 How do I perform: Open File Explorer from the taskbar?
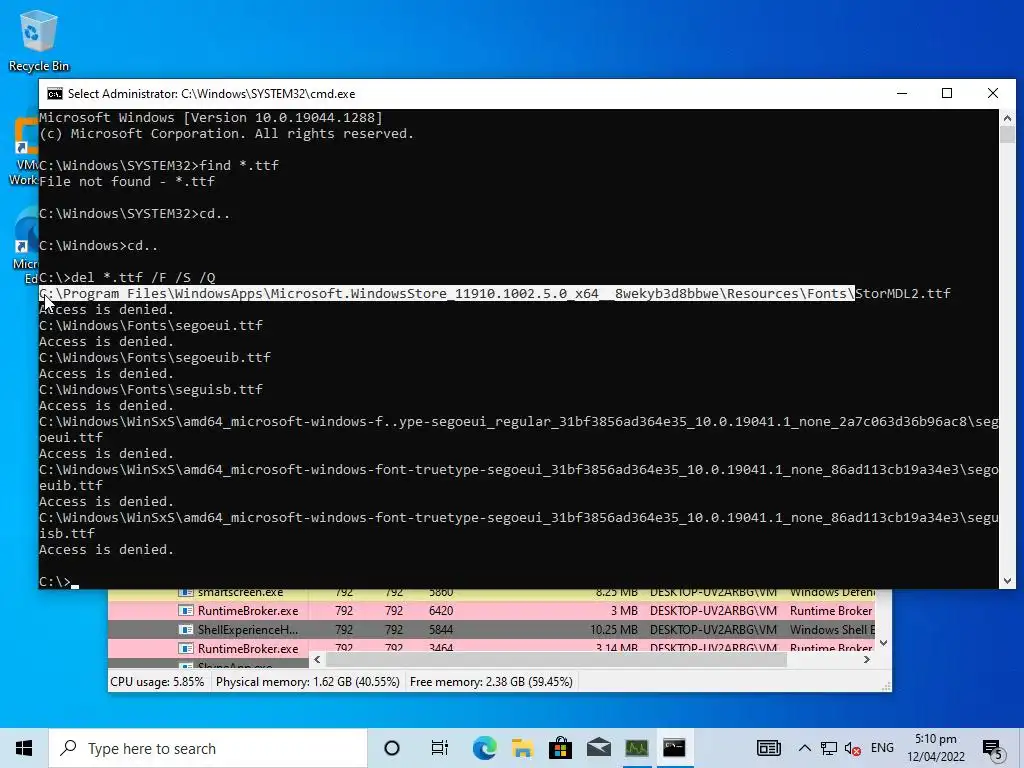pyautogui.click(x=522, y=748)
